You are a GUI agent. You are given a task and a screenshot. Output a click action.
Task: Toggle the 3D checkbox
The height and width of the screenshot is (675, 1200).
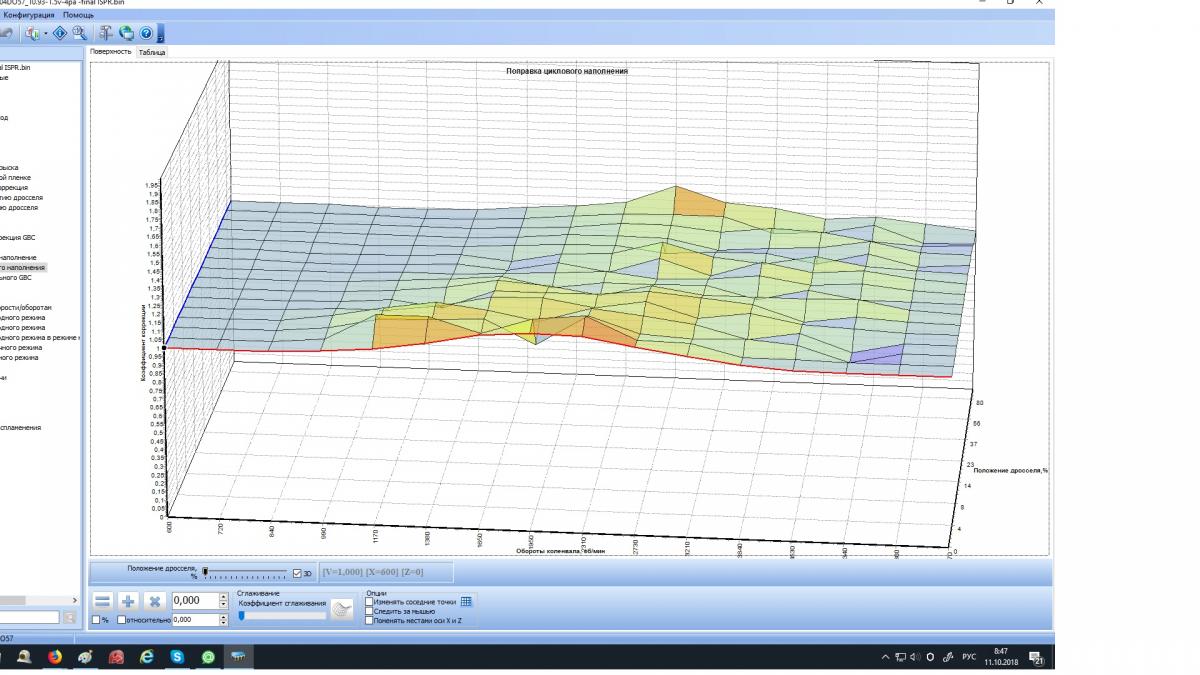click(297, 573)
